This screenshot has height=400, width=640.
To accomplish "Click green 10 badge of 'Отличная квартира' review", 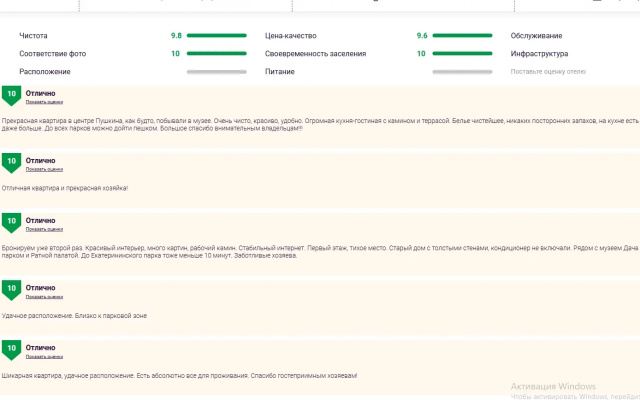I will coord(11,163).
